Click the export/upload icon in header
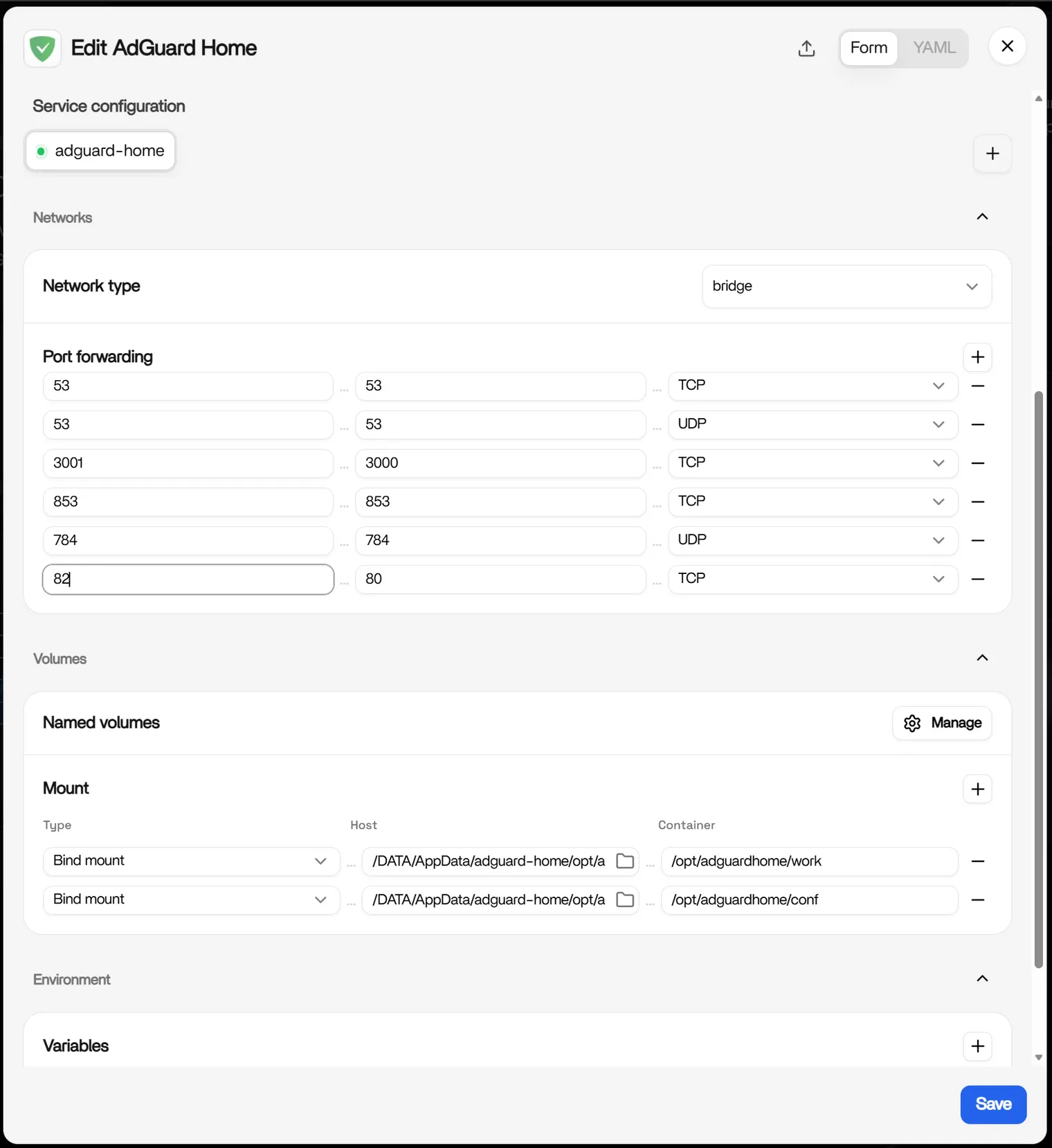Screen dimensions: 1052x1148 click(x=806, y=48)
